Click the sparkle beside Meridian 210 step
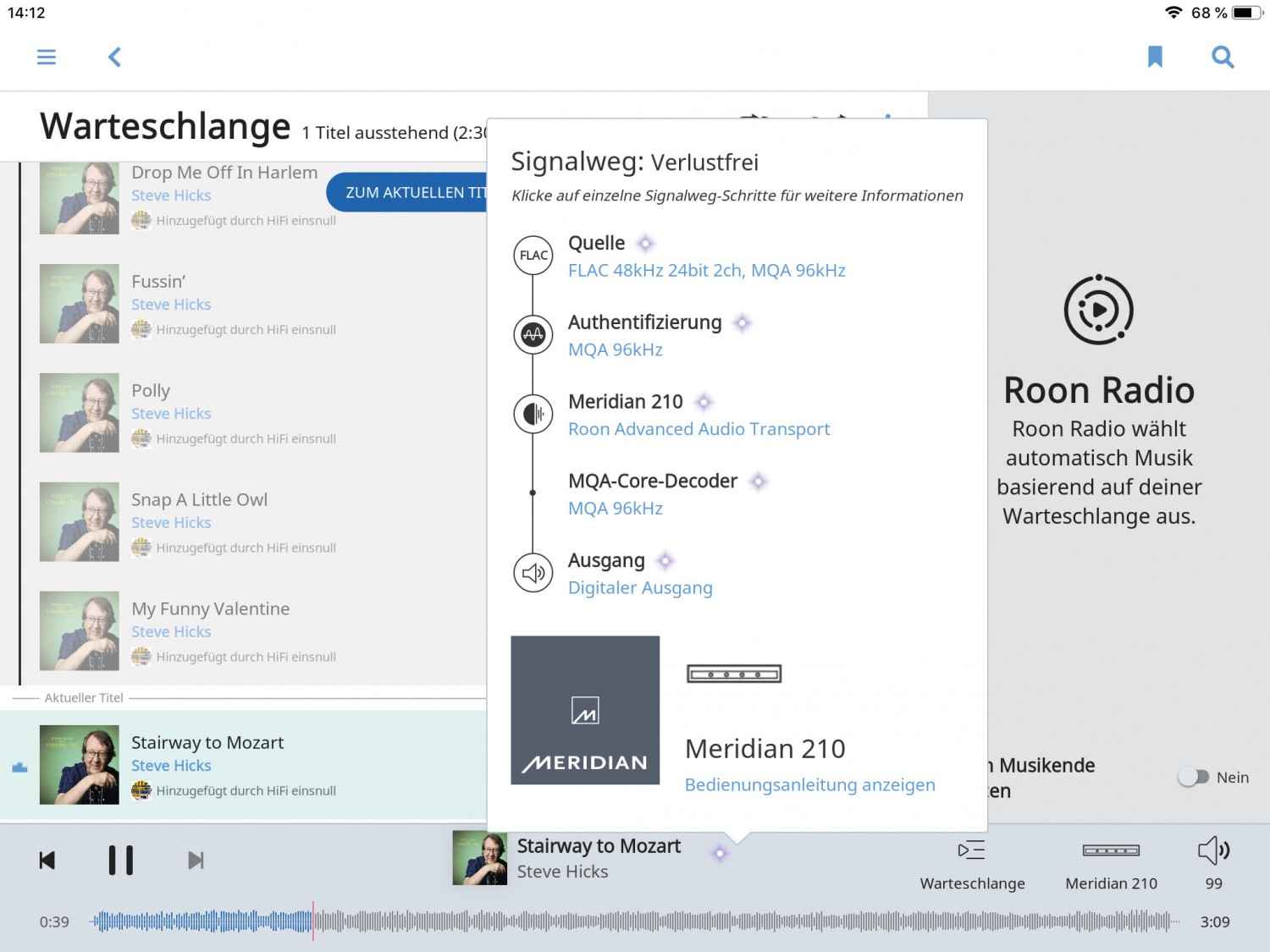The height and width of the screenshot is (952, 1270). point(704,402)
